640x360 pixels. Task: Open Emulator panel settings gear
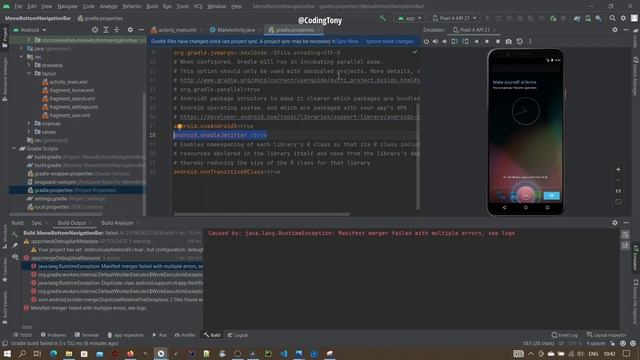click(615, 30)
